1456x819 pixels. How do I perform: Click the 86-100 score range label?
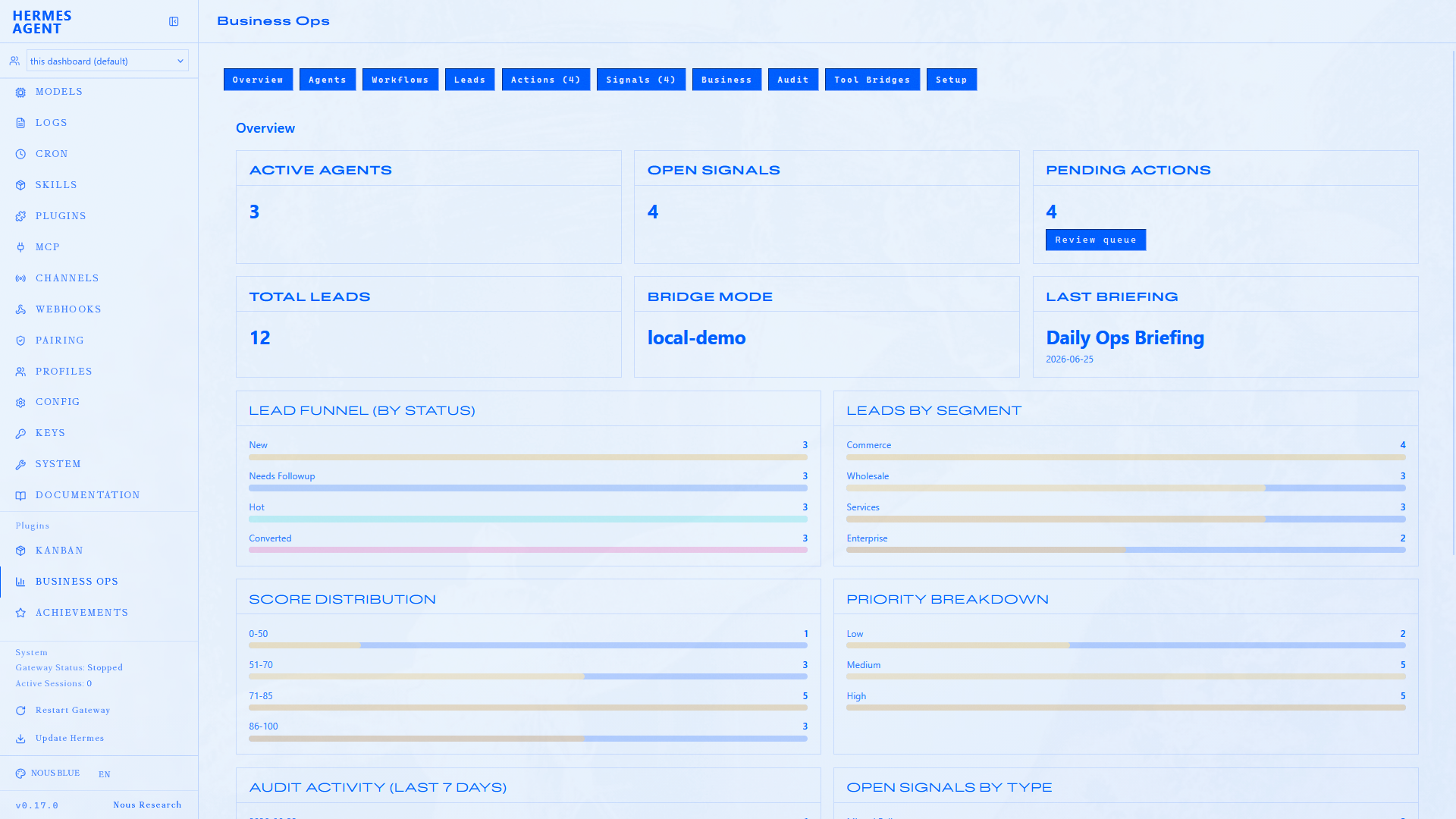(x=263, y=726)
